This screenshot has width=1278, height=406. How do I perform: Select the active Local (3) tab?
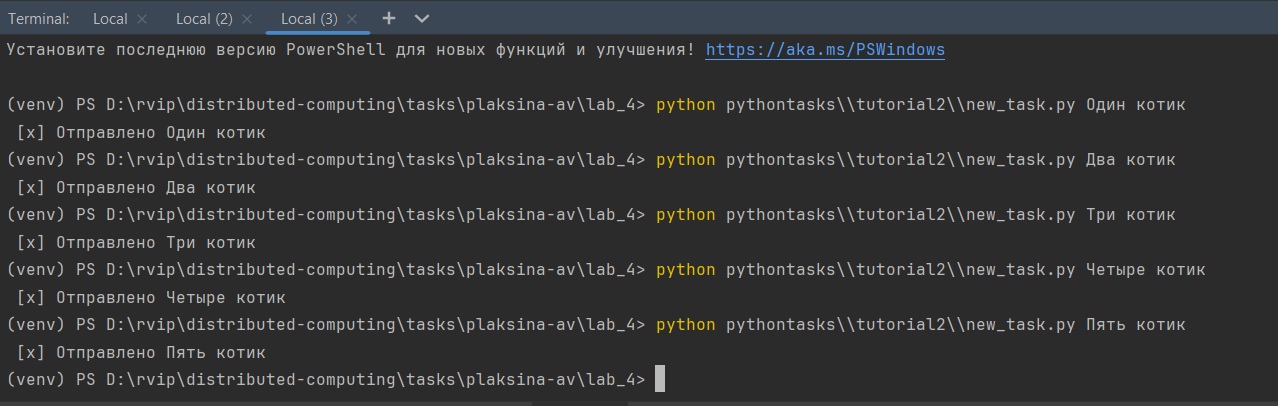tap(309, 19)
